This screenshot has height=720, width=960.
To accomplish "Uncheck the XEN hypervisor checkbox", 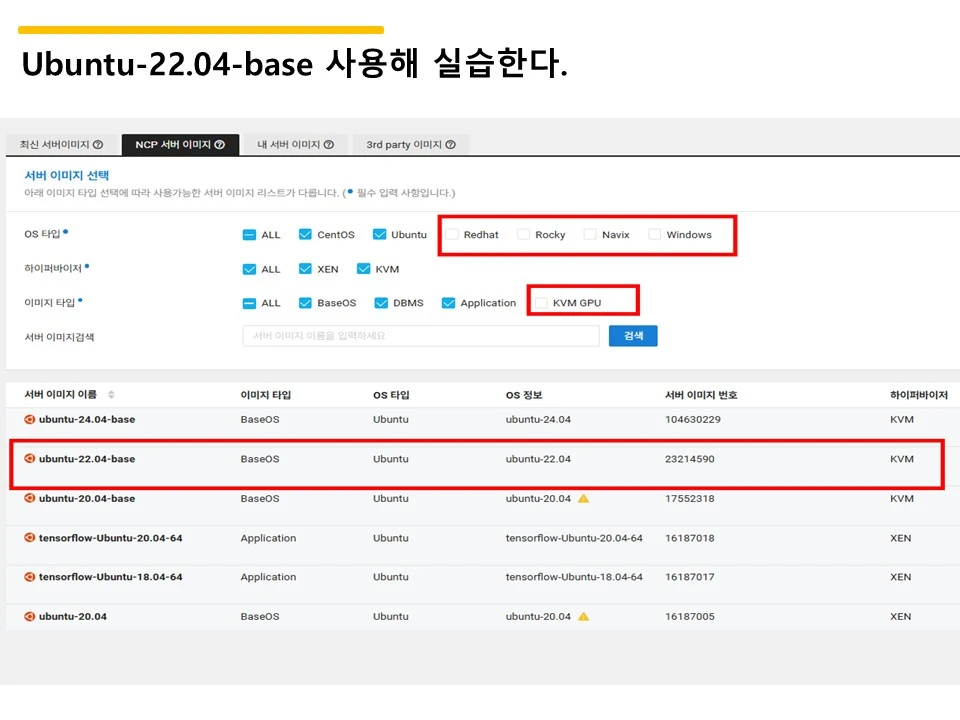I will [x=305, y=269].
